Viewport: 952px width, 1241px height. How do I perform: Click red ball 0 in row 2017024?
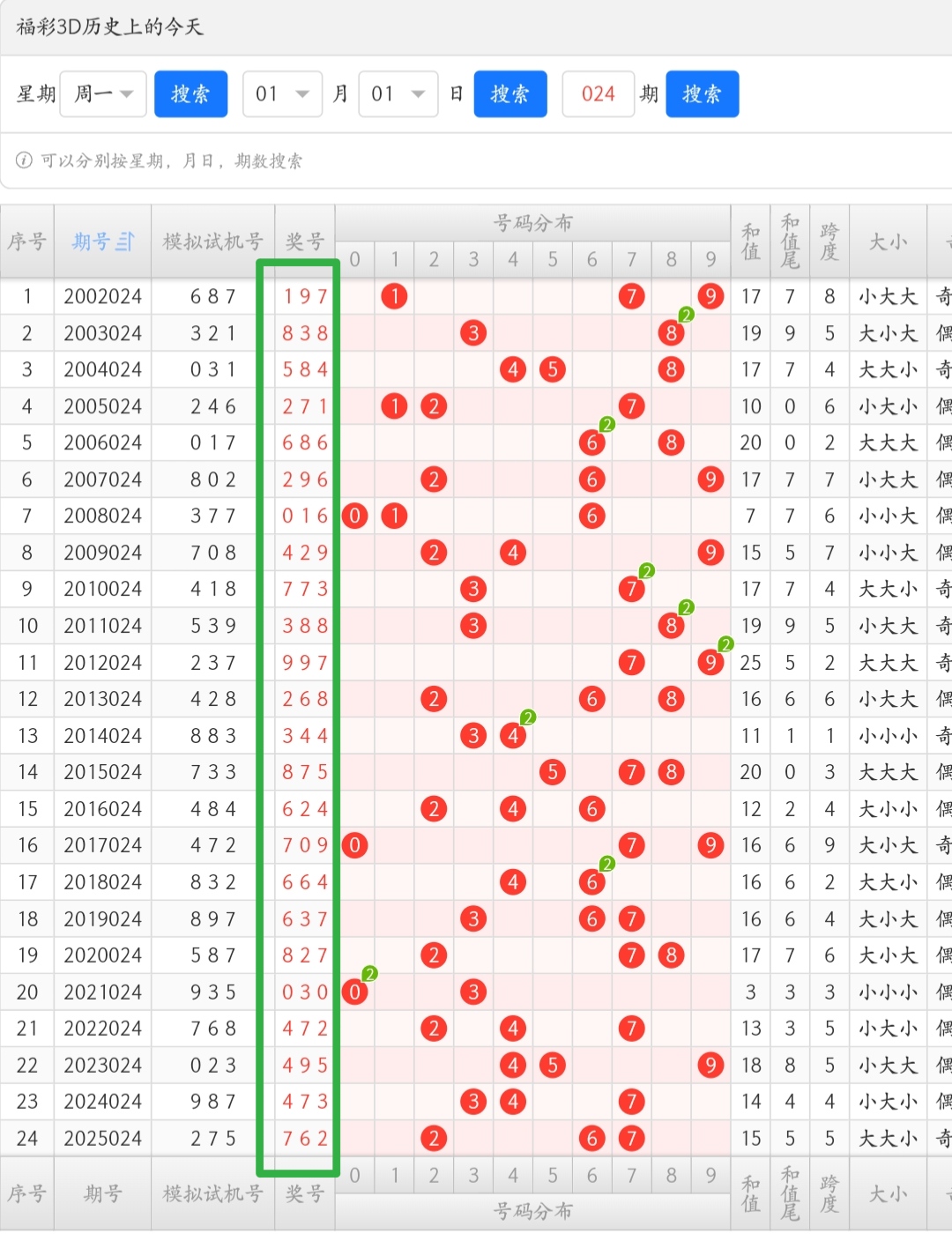(x=354, y=845)
